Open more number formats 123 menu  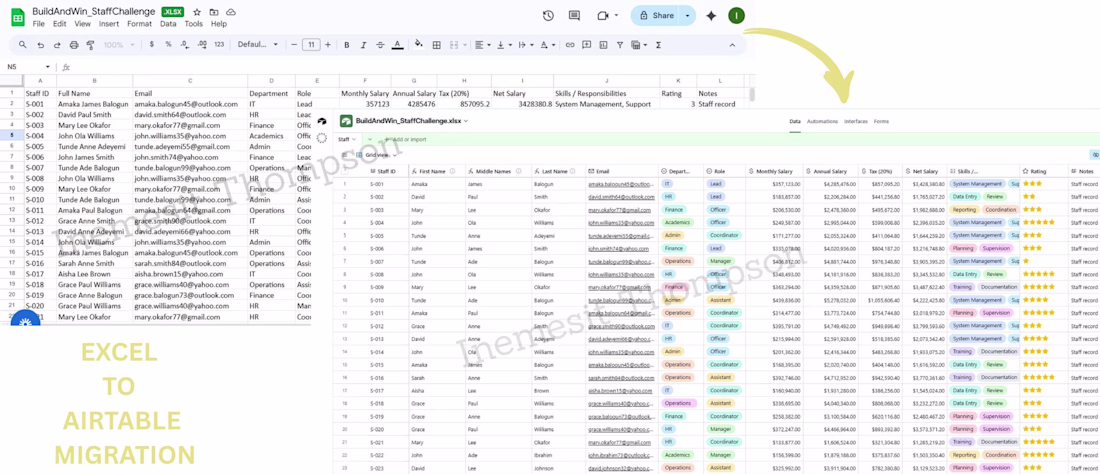pyautogui.click(x=219, y=45)
